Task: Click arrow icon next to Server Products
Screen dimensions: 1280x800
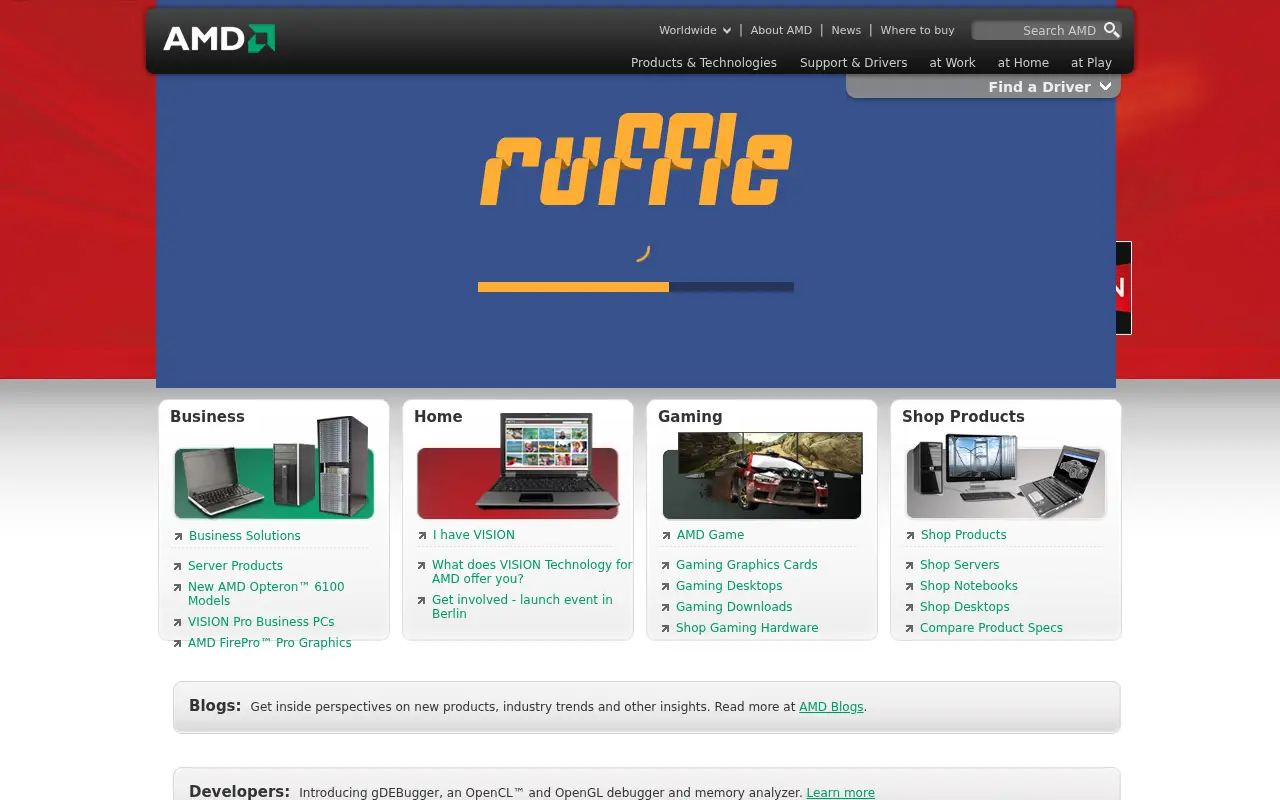Action: click(x=178, y=567)
